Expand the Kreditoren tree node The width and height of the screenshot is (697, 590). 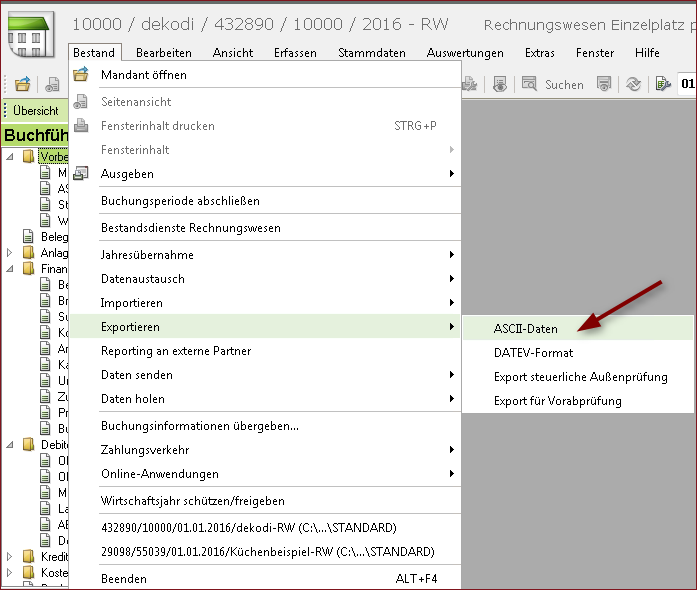(11, 556)
